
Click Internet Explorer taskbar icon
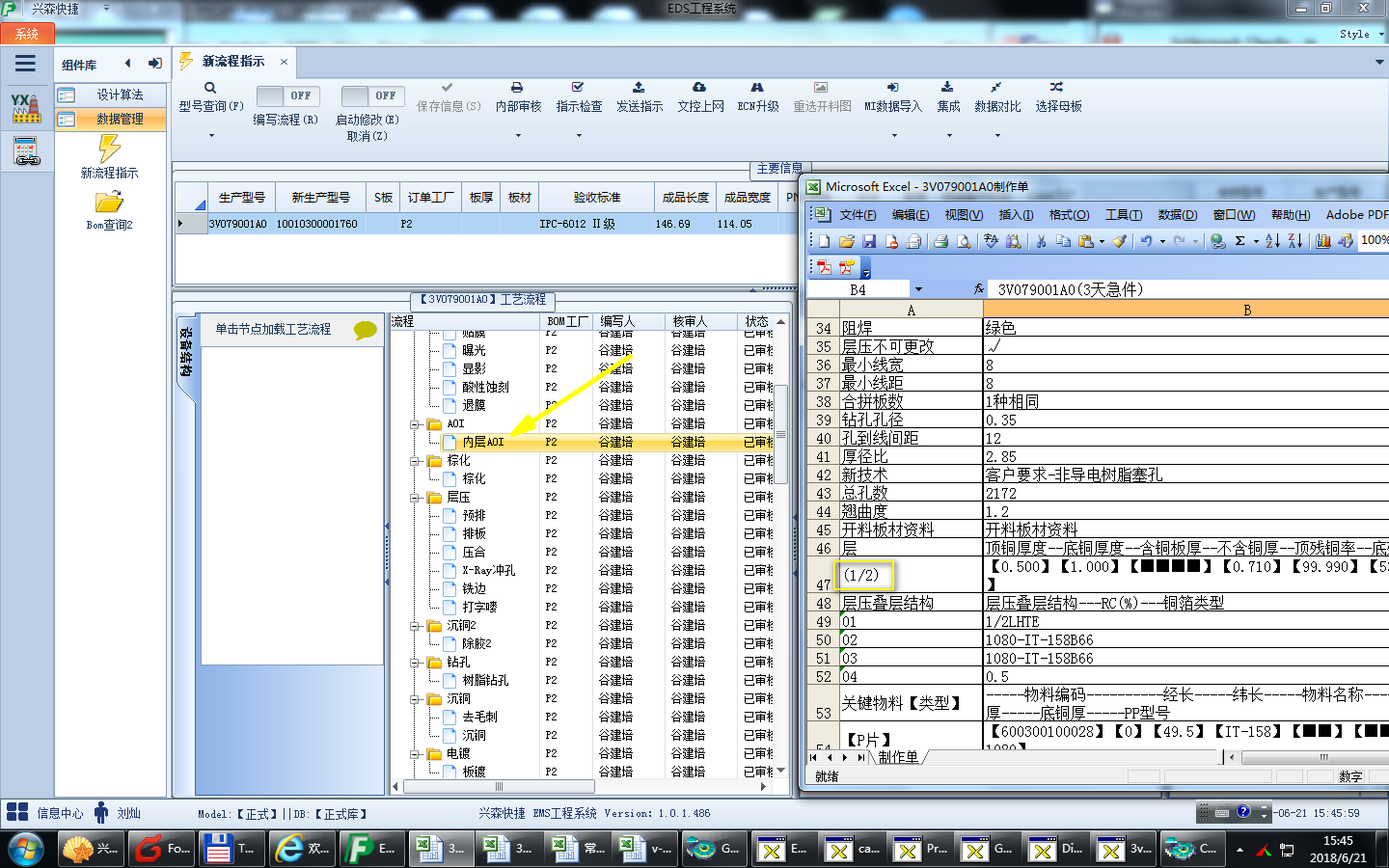303,849
